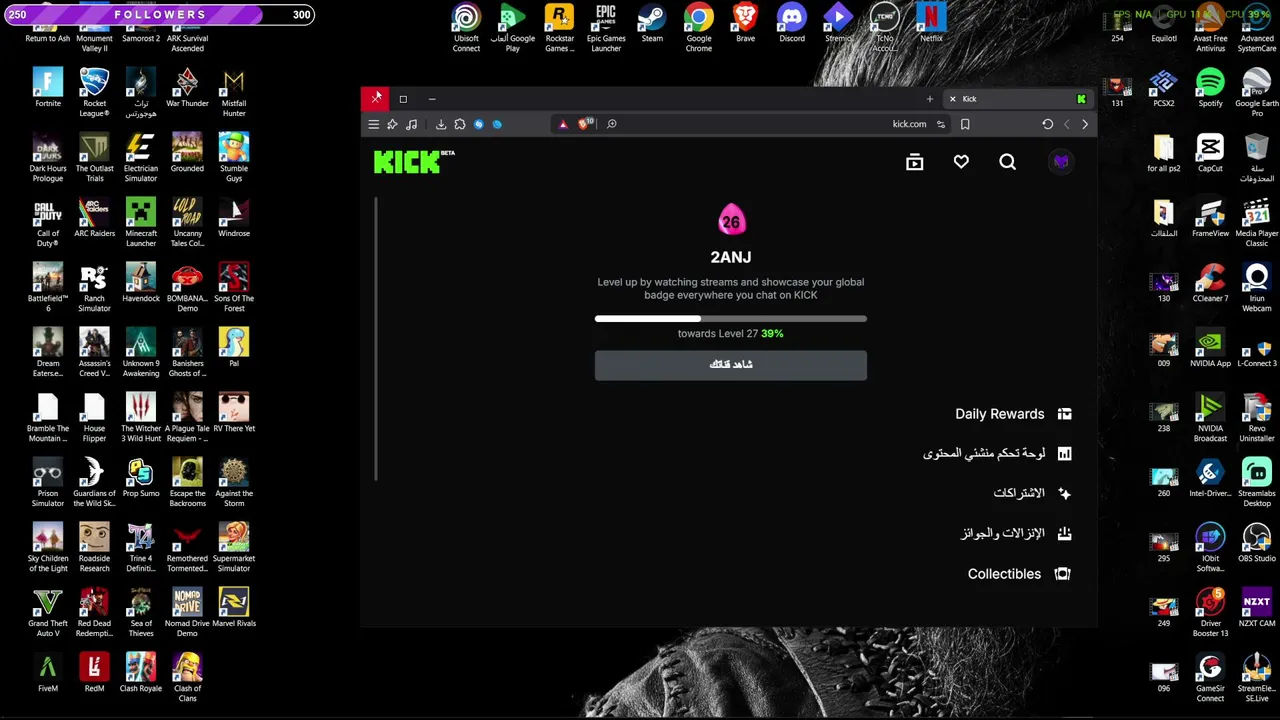This screenshot has height=720, width=1280.
Task: Open the Kick browse streams icon
Action: [x=914, y=162]
